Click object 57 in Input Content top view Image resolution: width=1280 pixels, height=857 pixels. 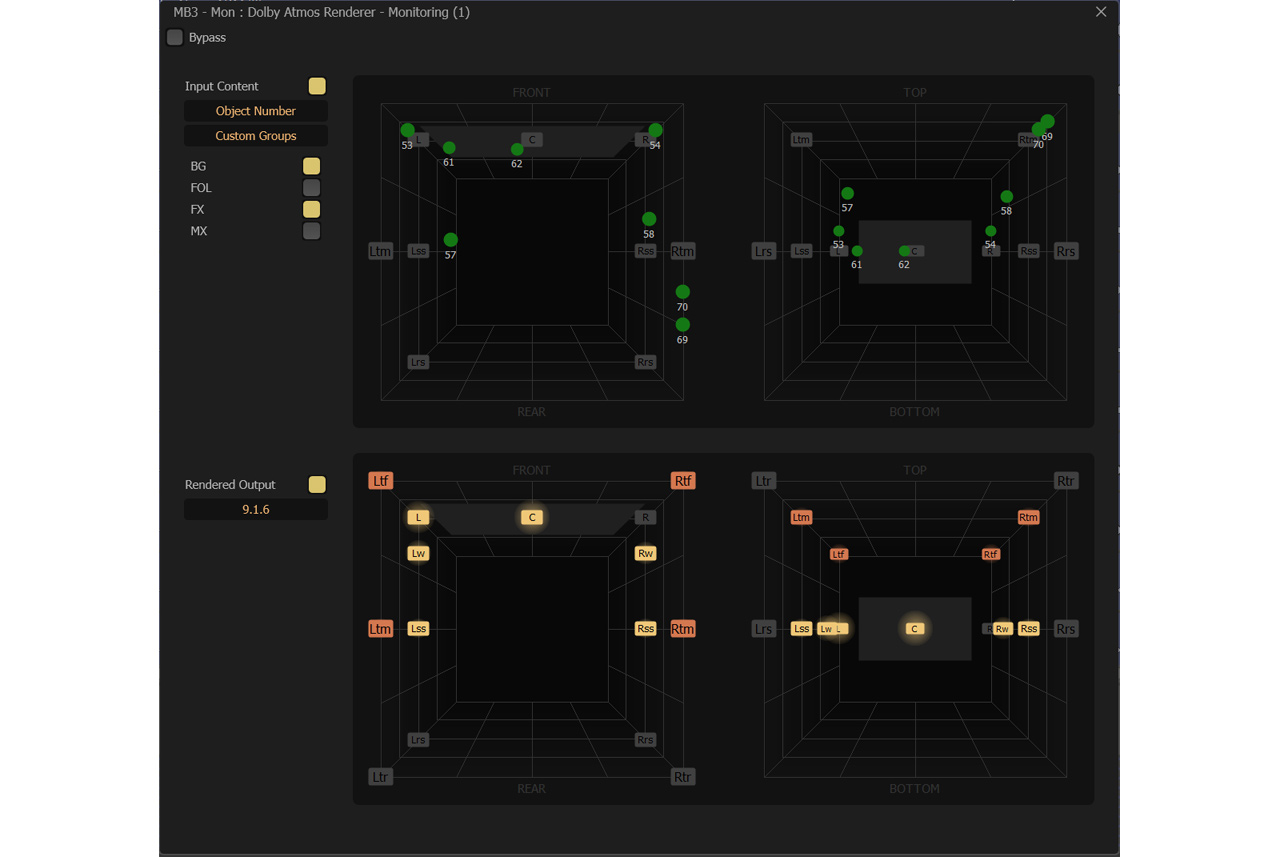tap(848, 193)
